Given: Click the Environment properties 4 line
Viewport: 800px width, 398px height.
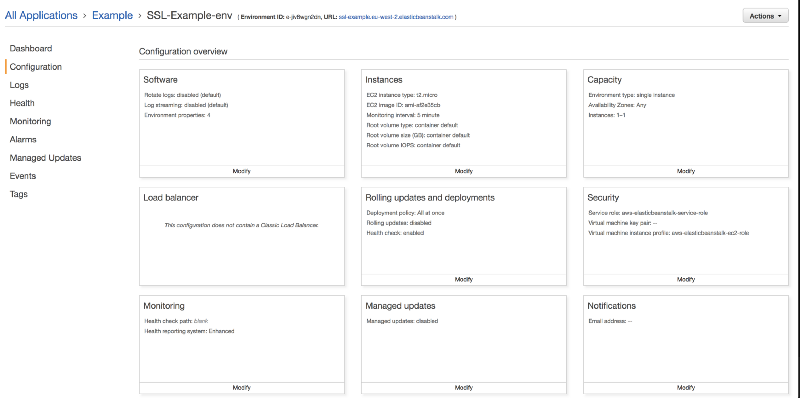Looking at the screenshot, I should coord(177,115).
